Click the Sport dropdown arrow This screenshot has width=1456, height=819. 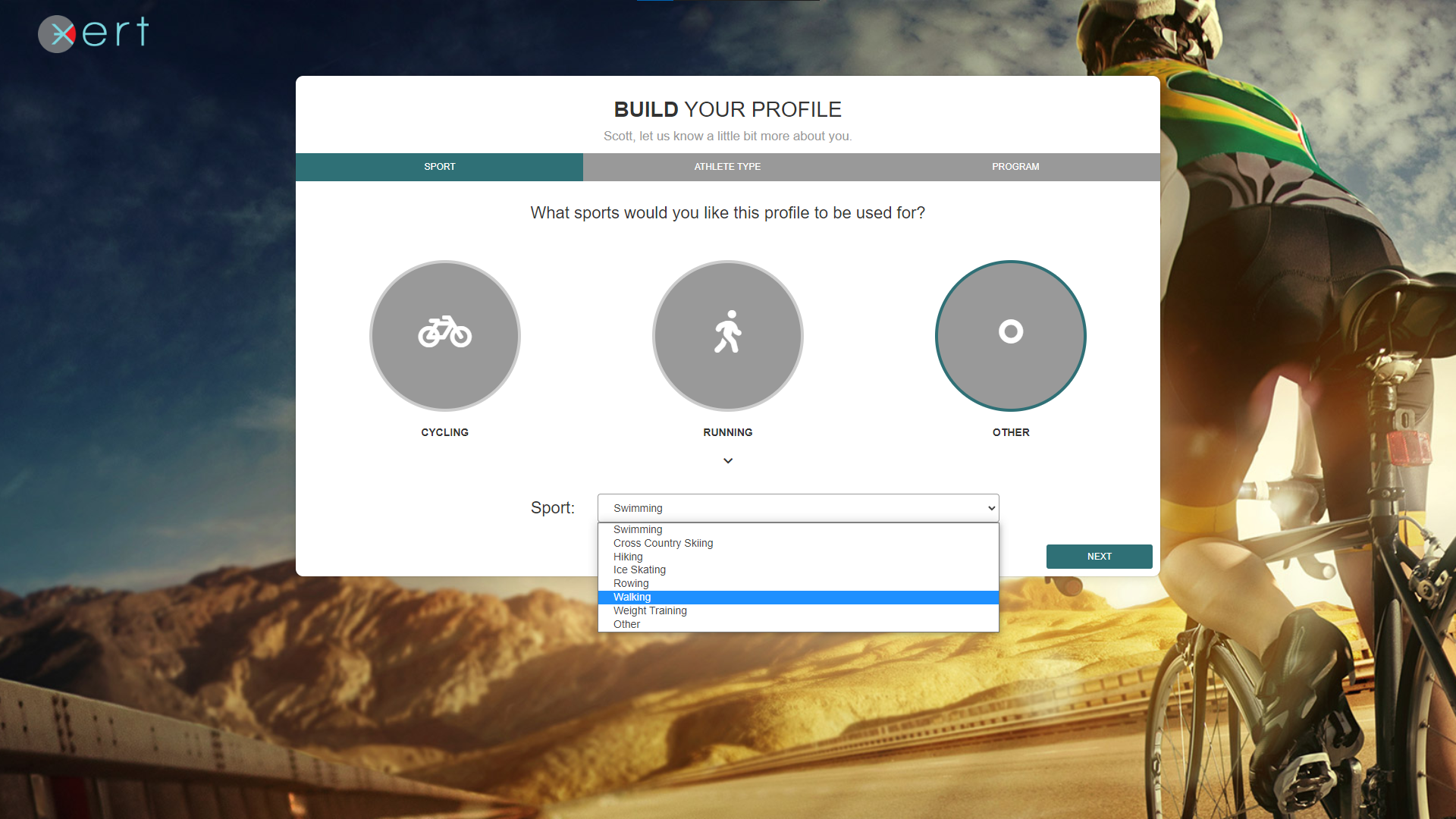(x=991, y=508)
